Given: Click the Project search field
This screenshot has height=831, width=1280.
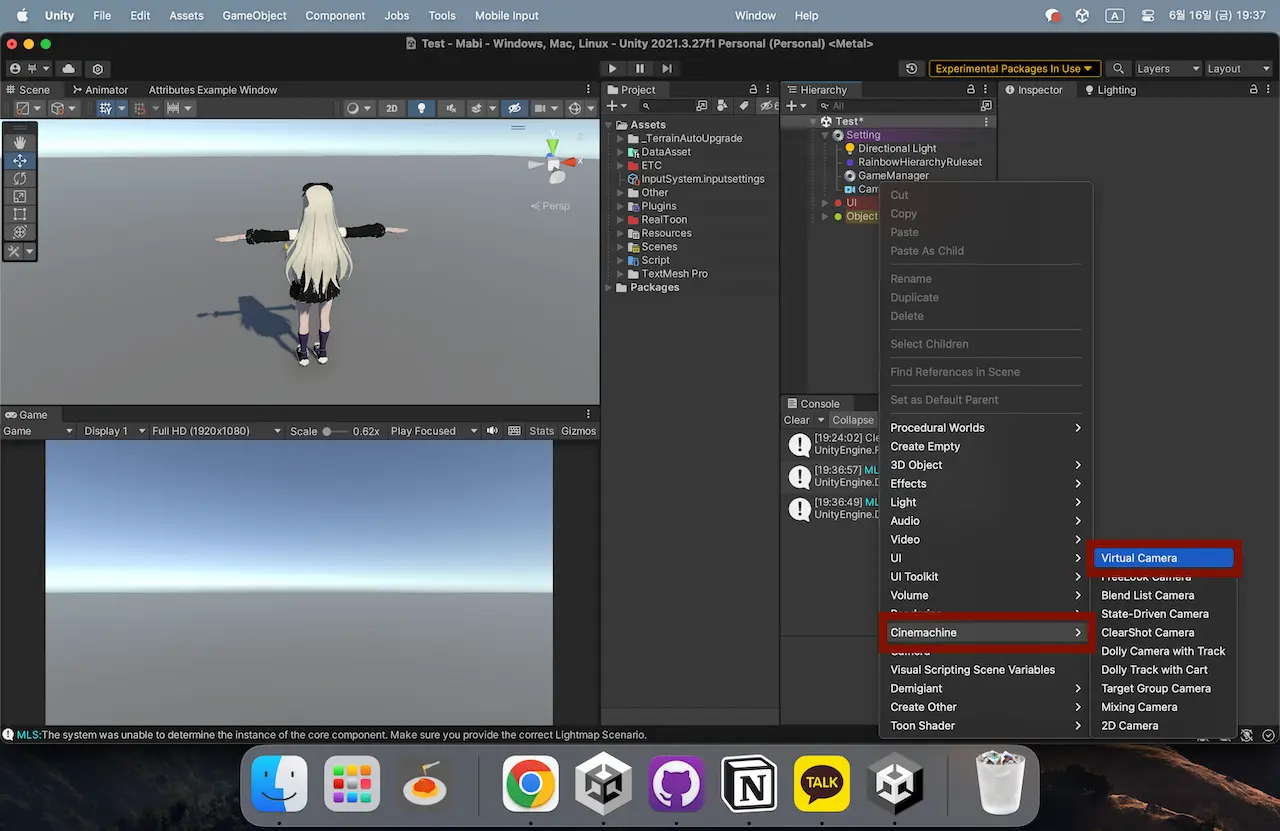Looking at the screenshot, I should tap(665, 106).
